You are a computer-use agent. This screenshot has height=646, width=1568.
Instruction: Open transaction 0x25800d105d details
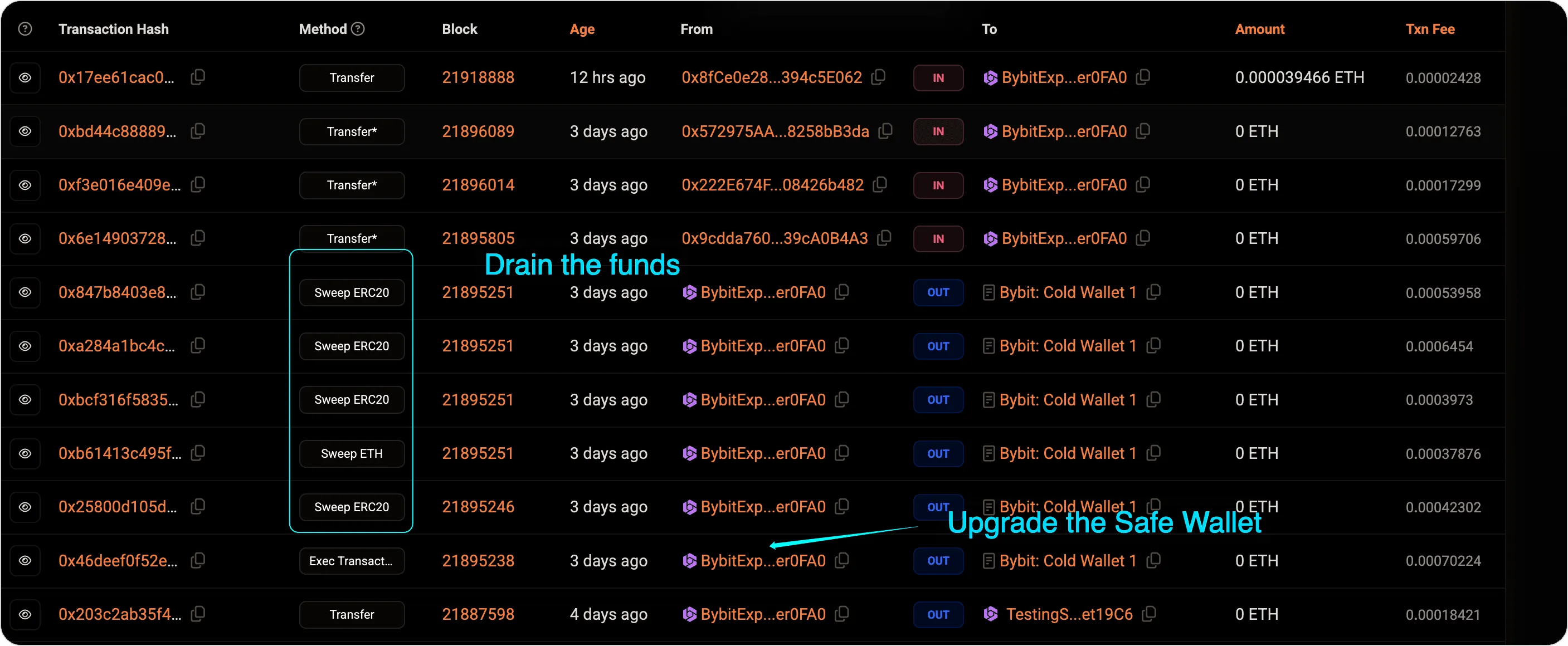point(118,507)
